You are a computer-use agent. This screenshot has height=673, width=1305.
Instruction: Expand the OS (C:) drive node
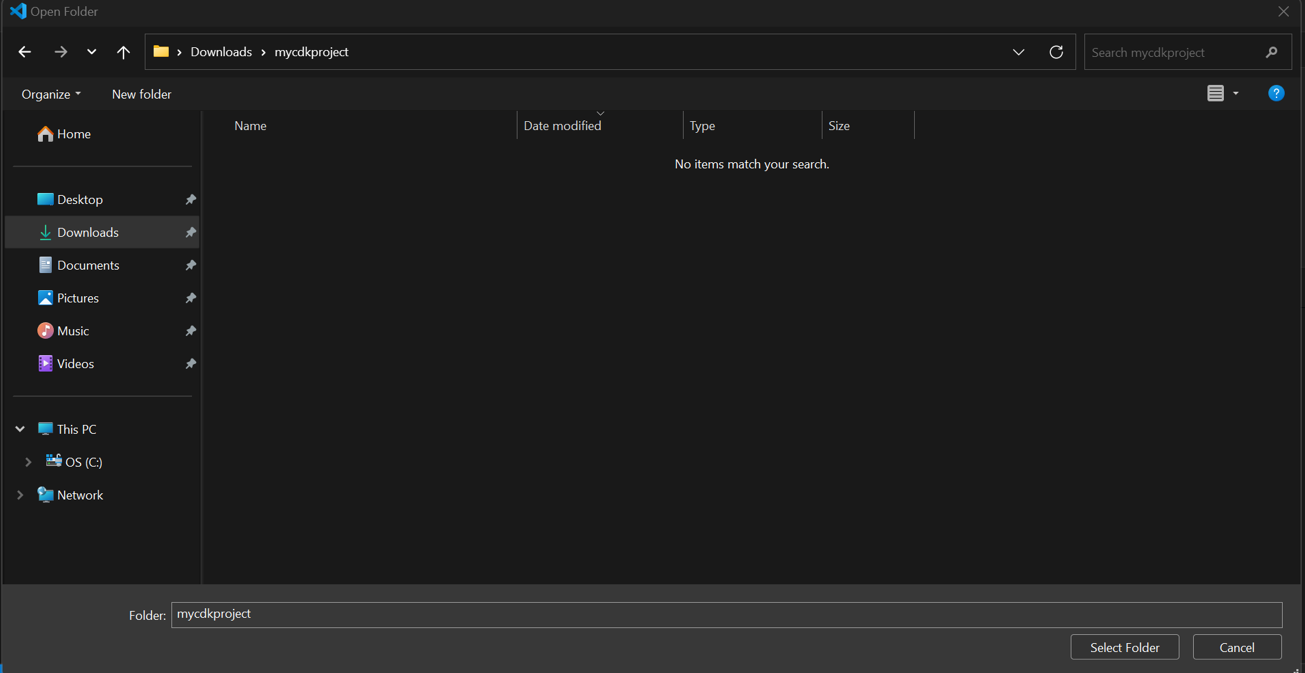coord(28,461)
